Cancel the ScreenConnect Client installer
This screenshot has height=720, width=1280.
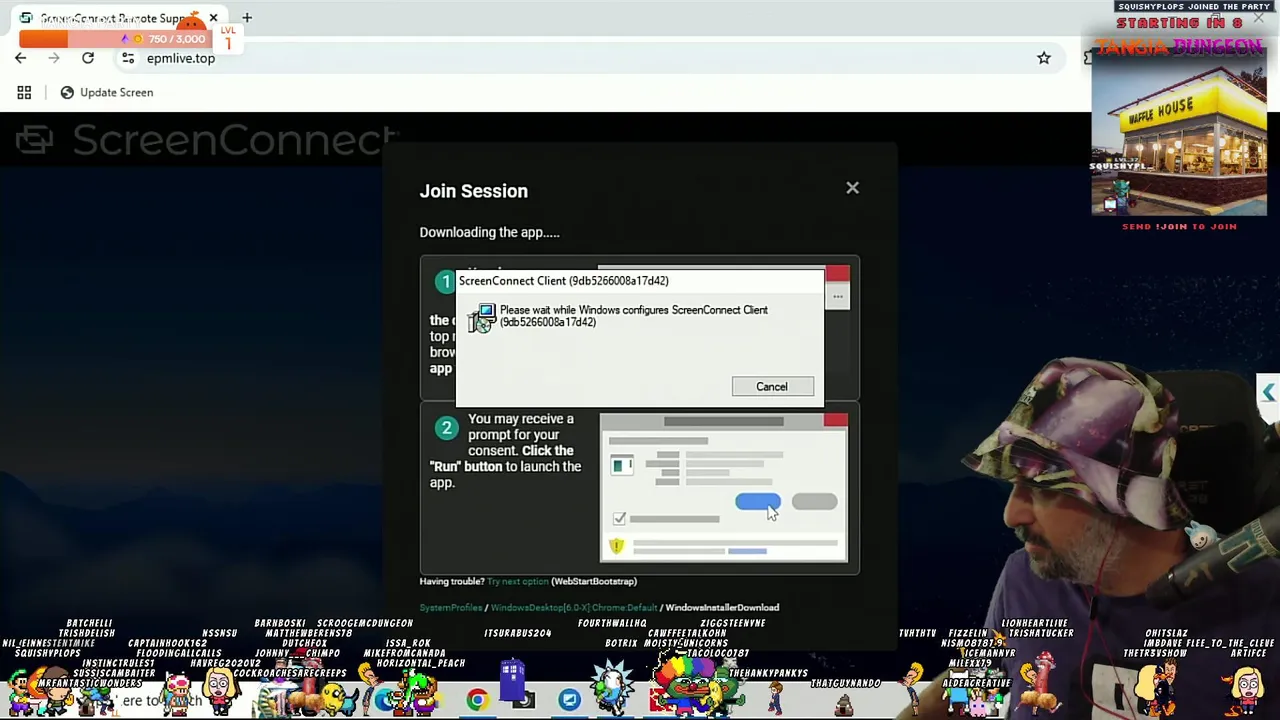click(772, 387)
